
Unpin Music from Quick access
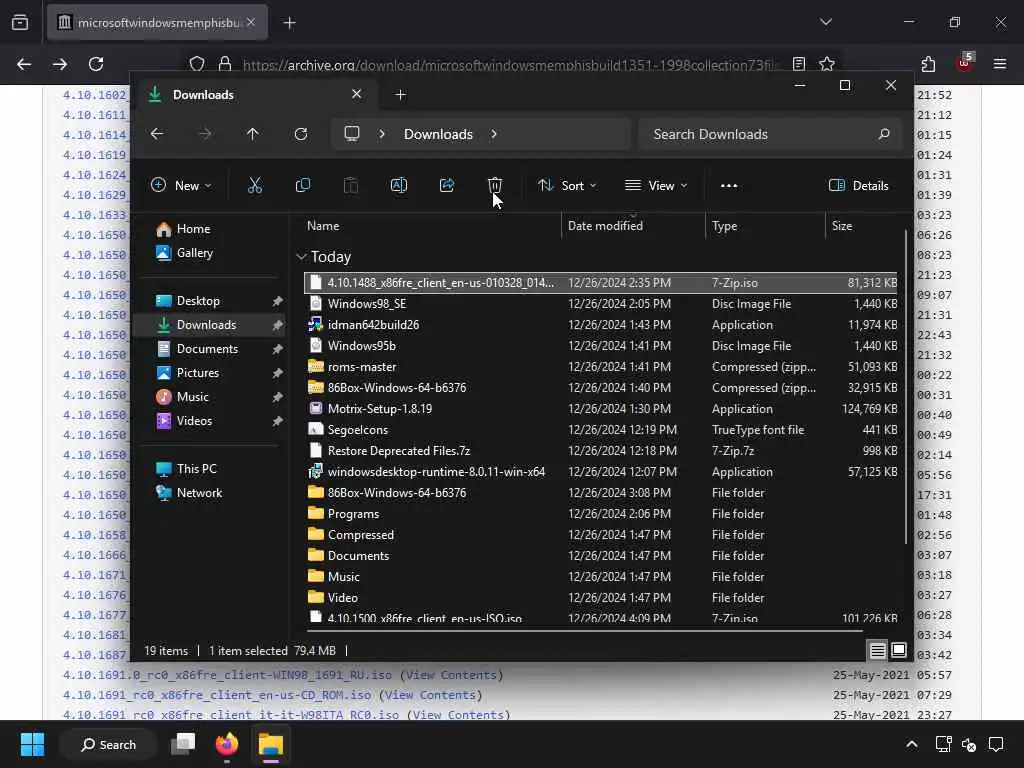[278, 397]
